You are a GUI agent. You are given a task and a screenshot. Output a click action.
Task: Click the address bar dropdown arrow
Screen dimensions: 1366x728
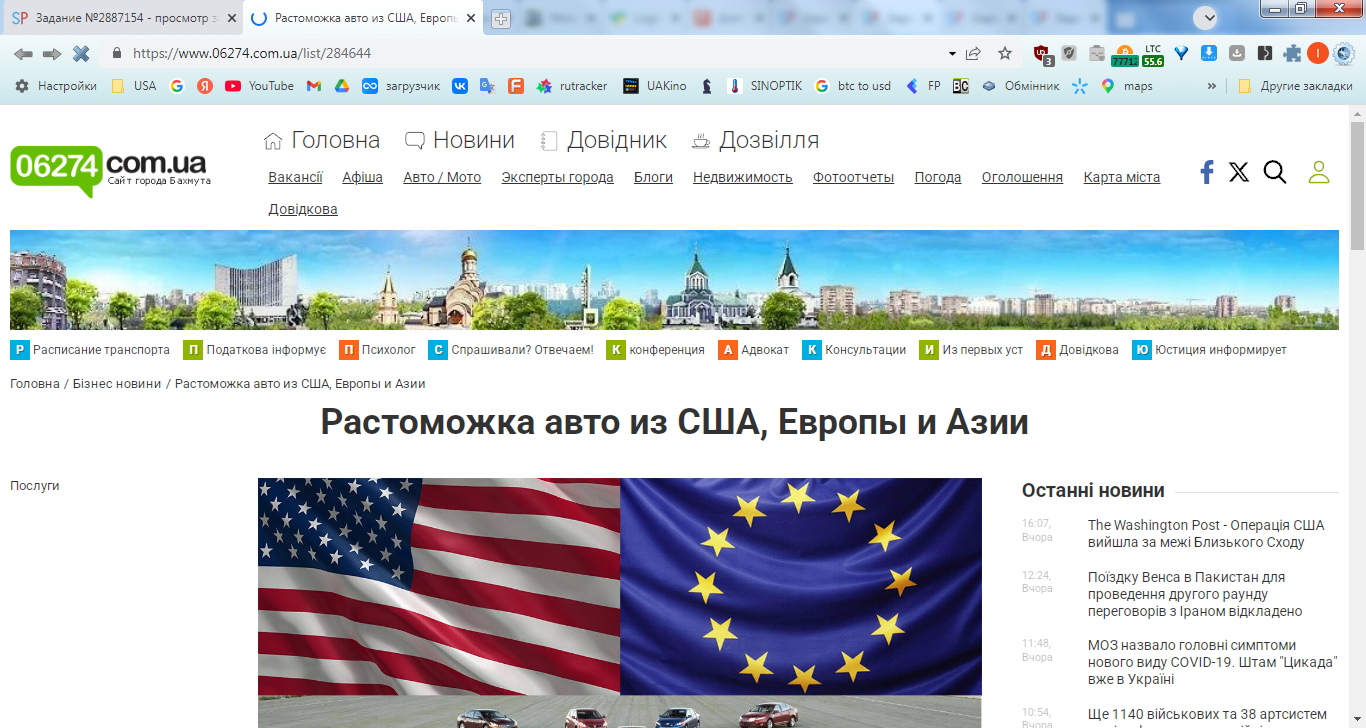pyautogui.click(x=952, y=53)
